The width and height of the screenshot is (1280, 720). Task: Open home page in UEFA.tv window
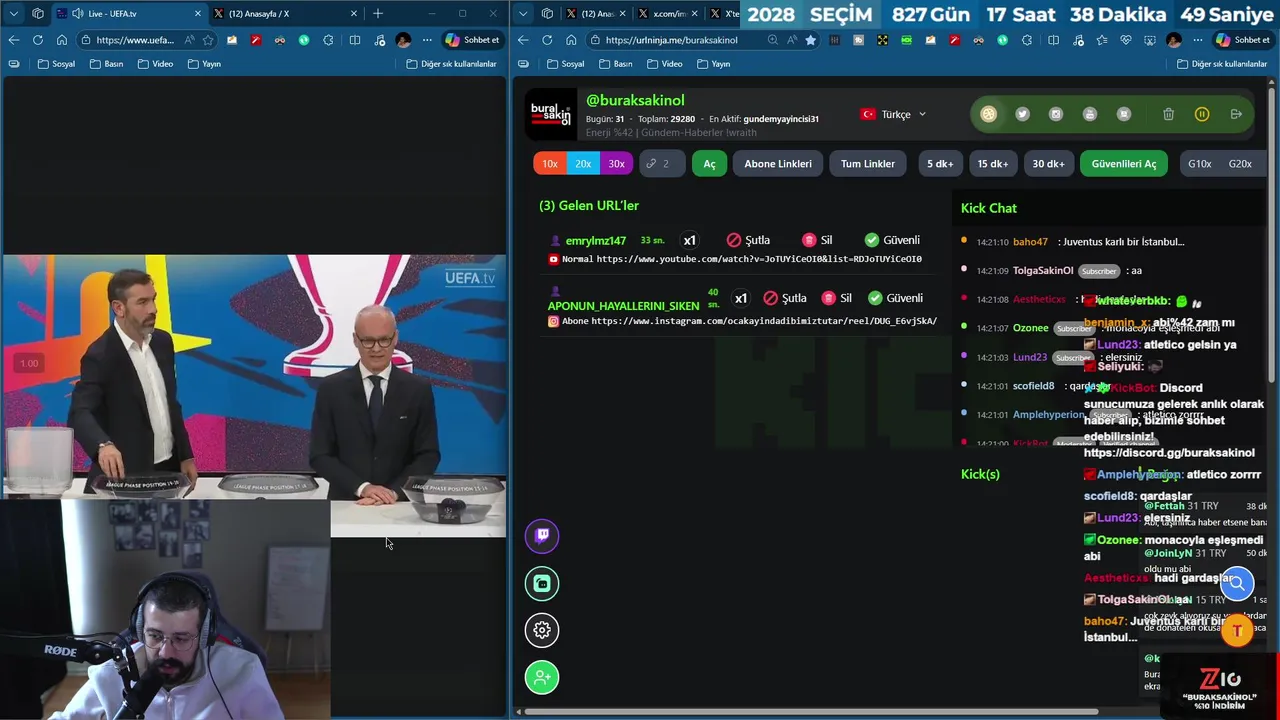61,40
